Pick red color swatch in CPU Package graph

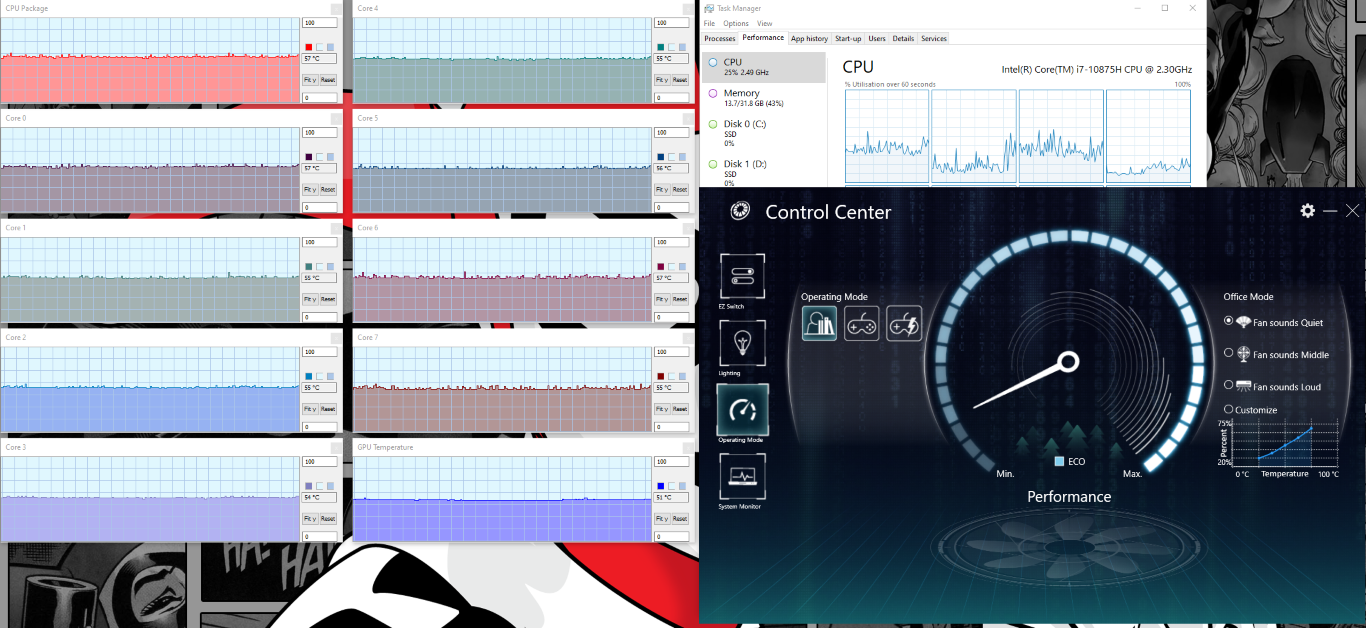(309, 47)
